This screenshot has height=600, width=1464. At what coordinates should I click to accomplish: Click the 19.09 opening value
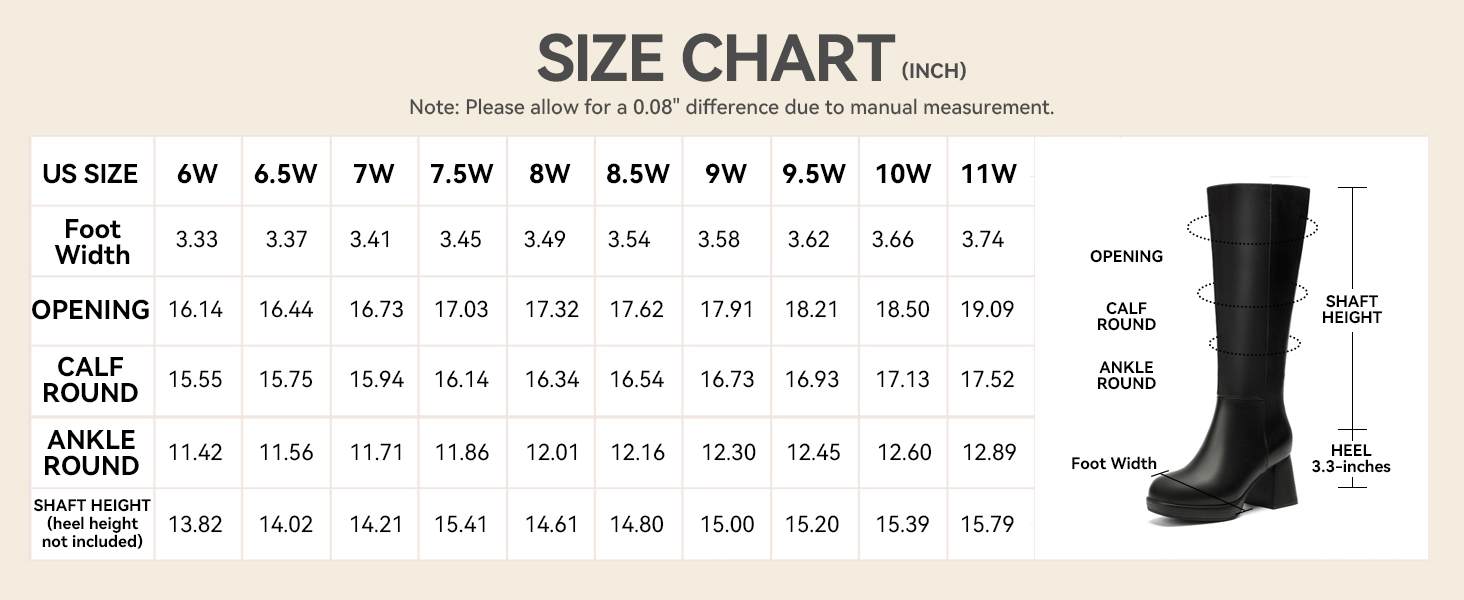coord(987,310)
